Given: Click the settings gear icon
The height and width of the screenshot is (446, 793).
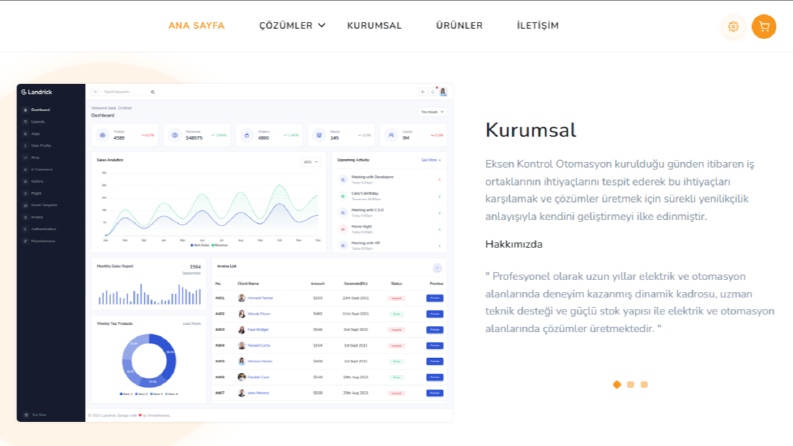Looking at the screenshot, I should (x=733, y=27).
